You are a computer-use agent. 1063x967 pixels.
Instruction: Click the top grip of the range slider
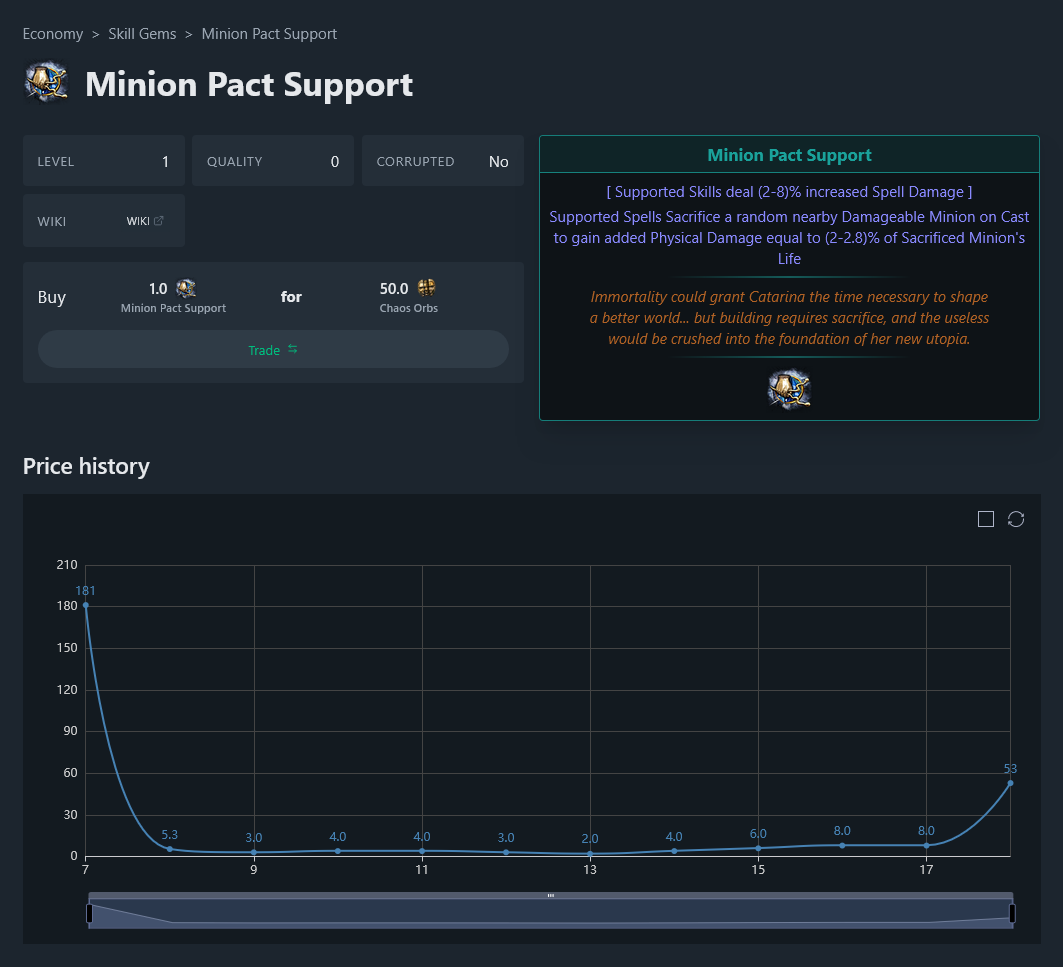(550, 895)
